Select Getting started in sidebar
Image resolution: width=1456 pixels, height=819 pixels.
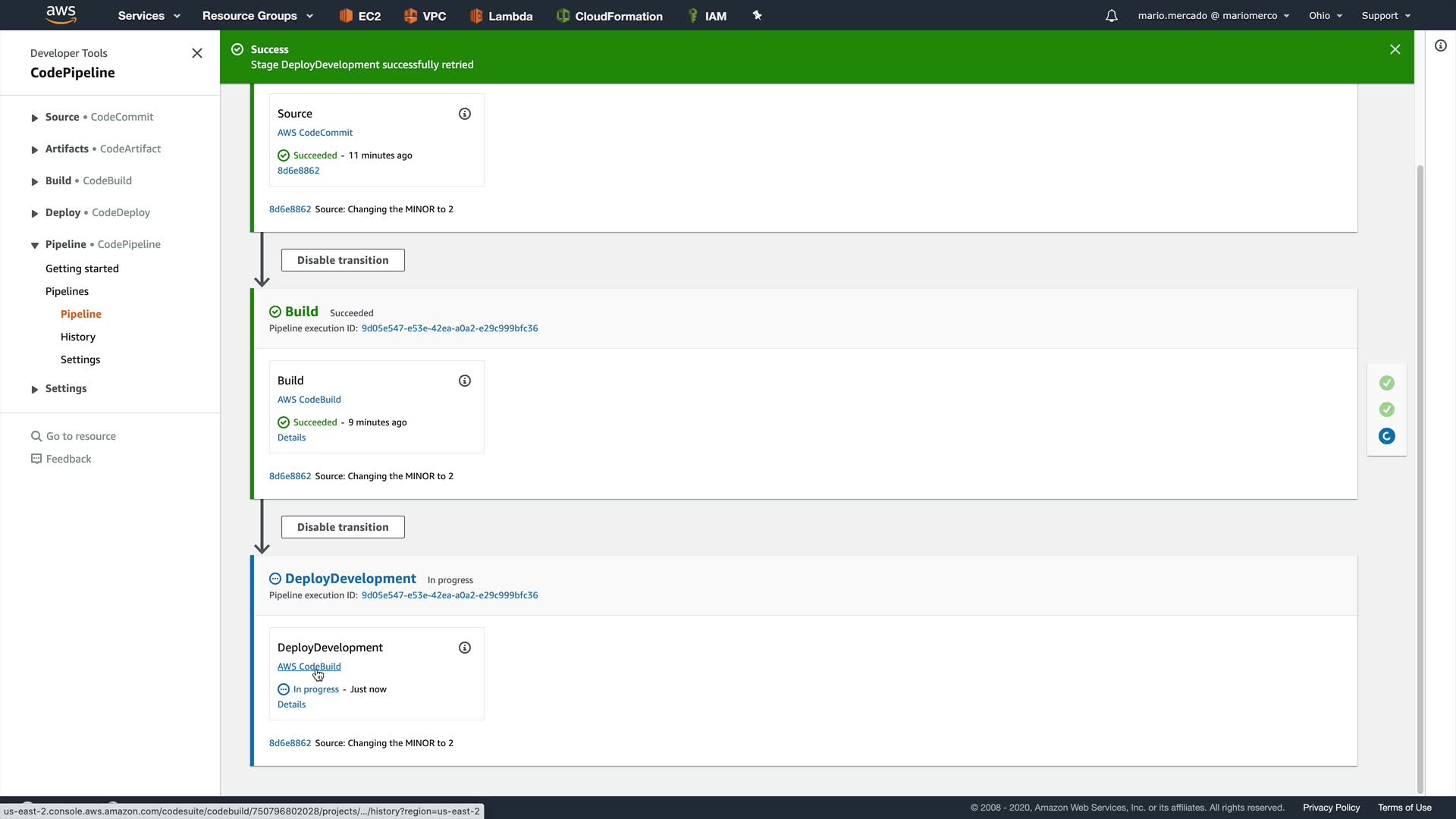pyautogui.click(x=82, y=268)
